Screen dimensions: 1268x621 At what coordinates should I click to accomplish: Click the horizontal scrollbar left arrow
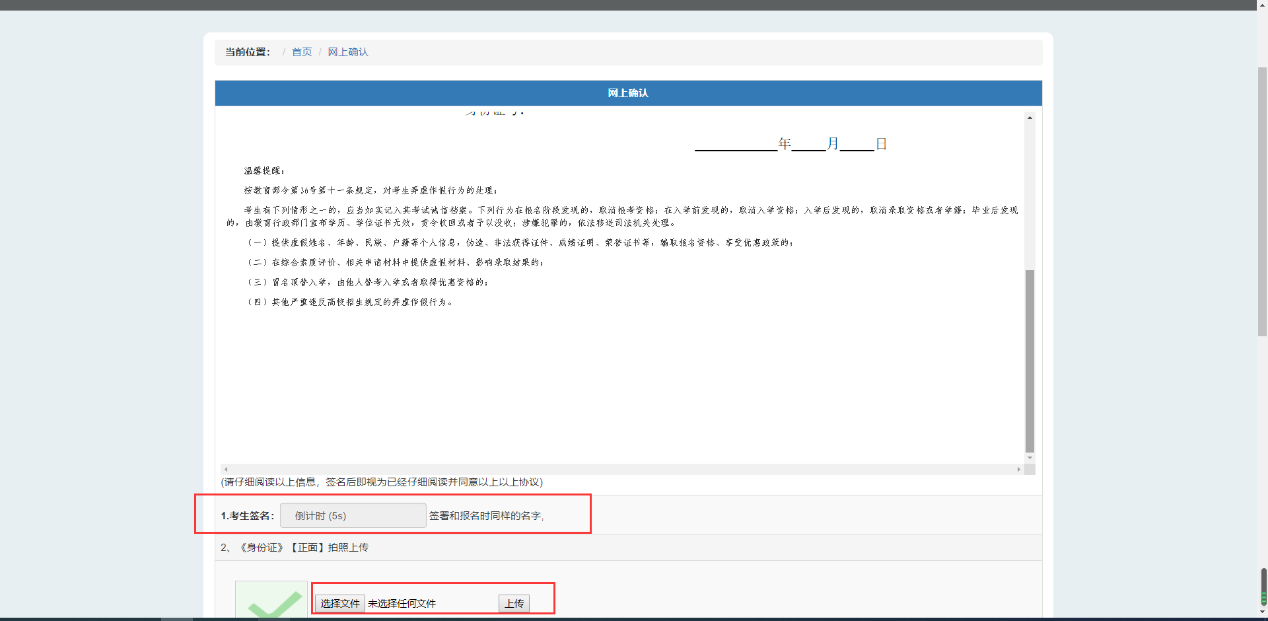pyautogui.click(x=226, y=469)
